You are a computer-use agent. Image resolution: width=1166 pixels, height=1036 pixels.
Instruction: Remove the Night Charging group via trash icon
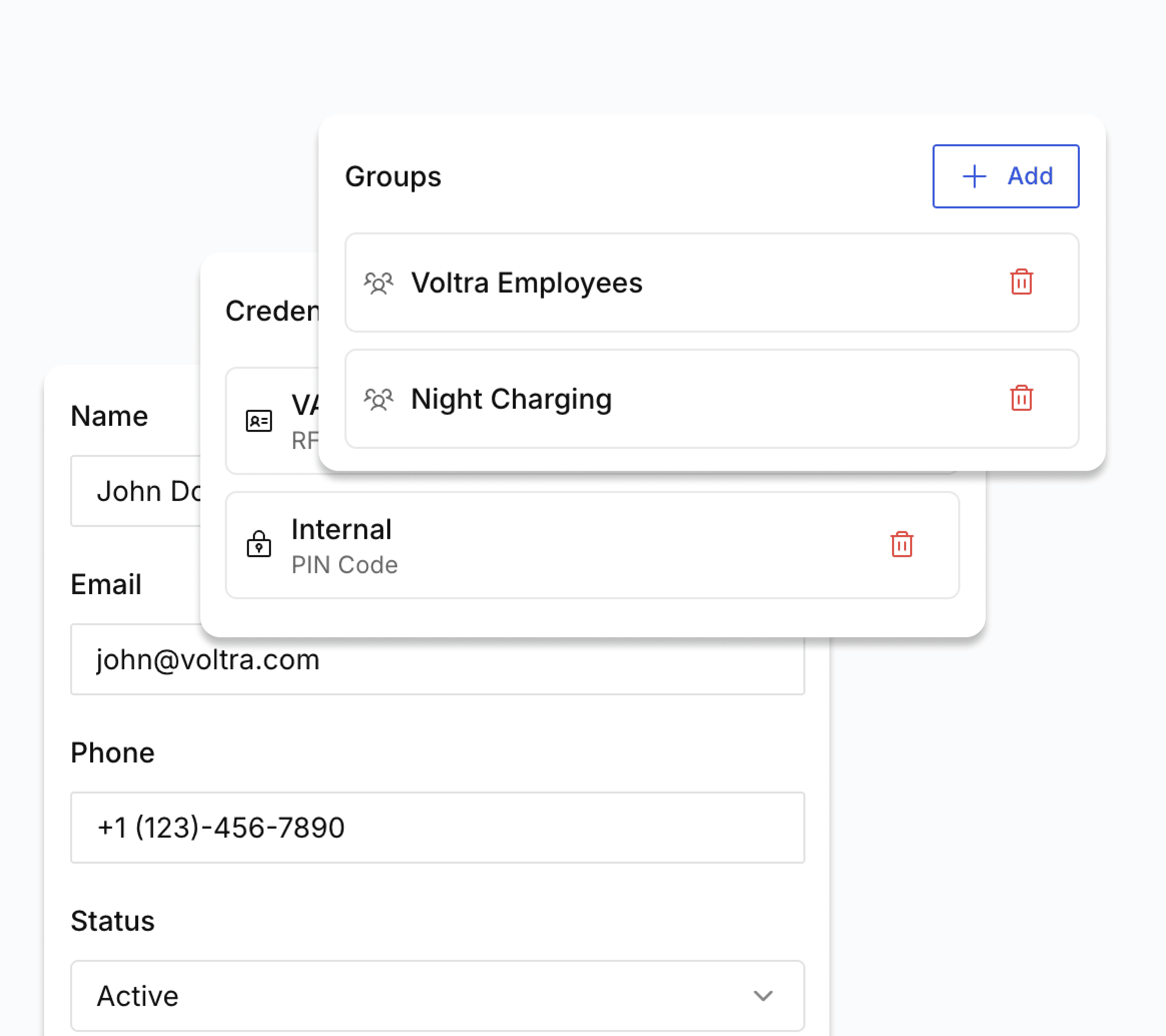point(1021,398)
